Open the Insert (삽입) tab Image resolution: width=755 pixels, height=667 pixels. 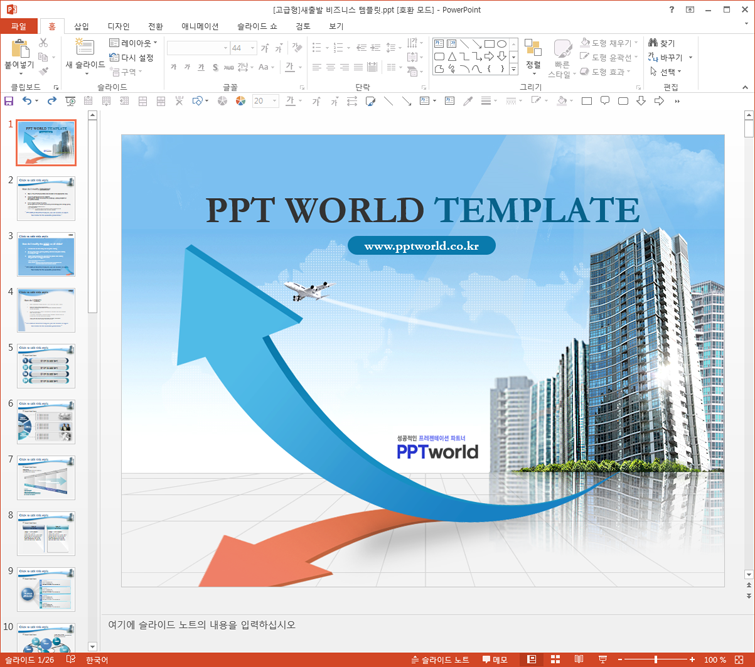click(x=81, y=26)
